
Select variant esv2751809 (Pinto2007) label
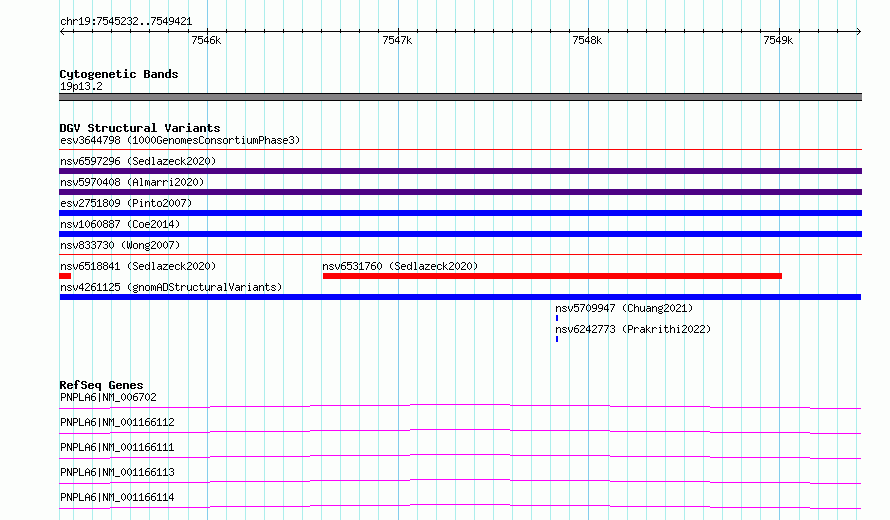click(126, 203)
